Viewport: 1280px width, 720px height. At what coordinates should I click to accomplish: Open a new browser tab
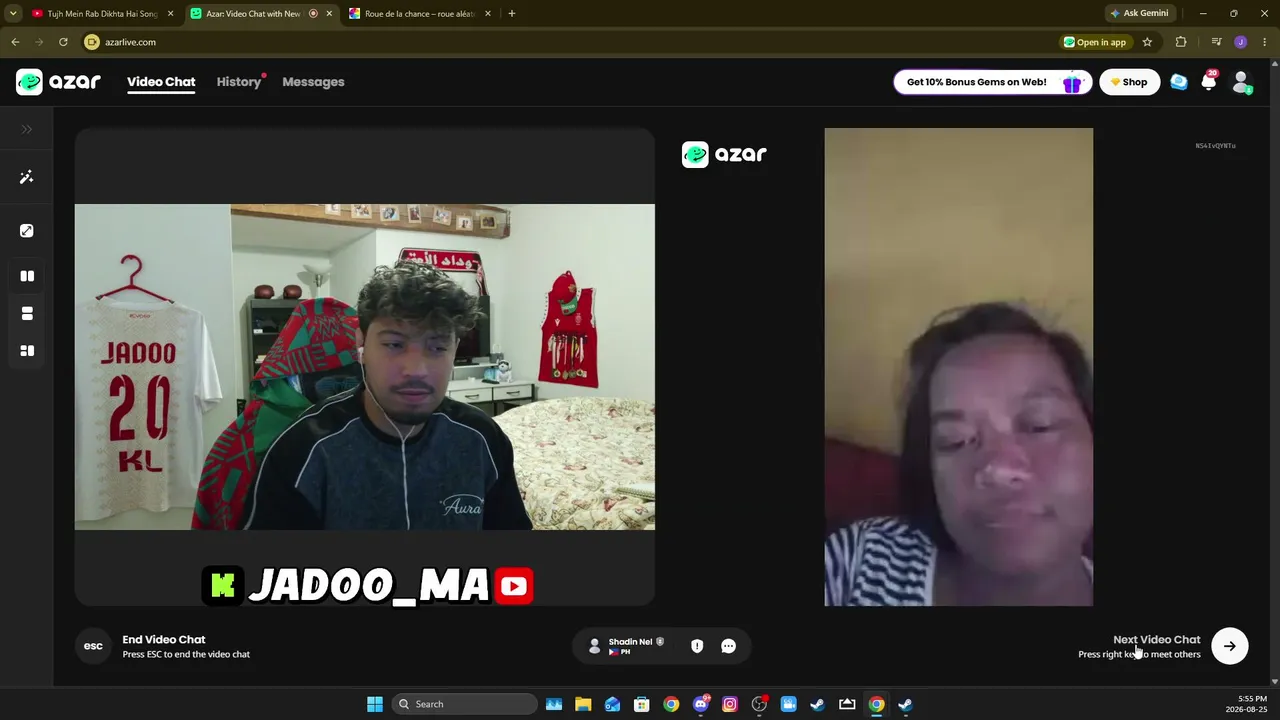[512, 14]
